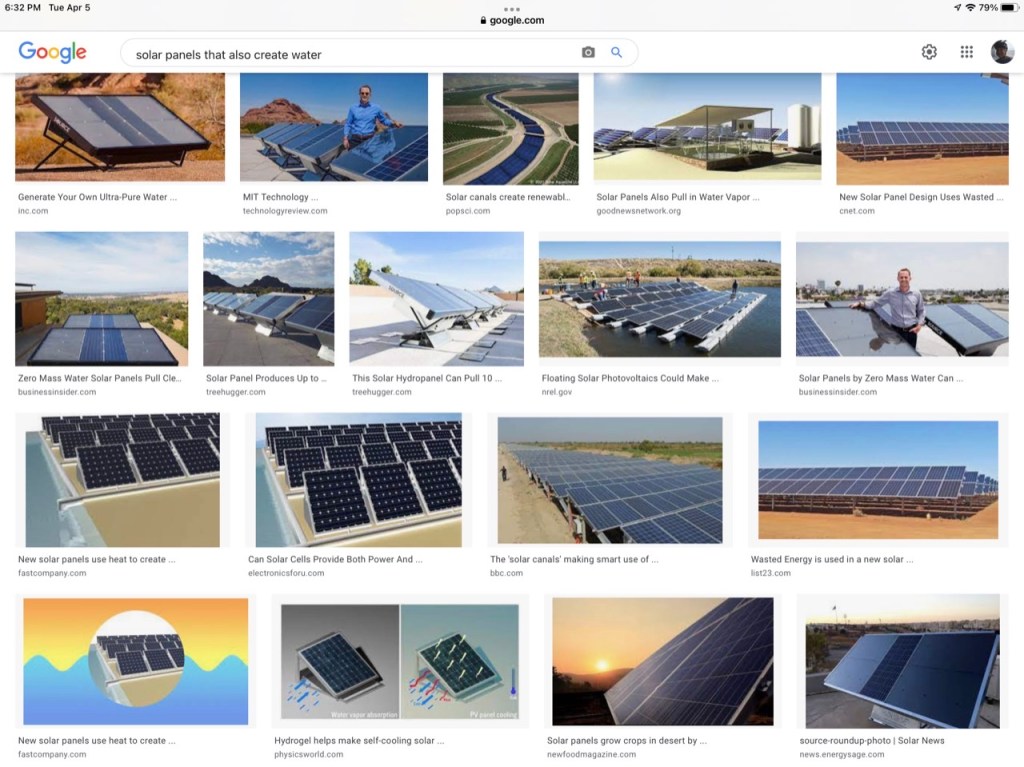Open Google apps grid icon

coord(966,51)
